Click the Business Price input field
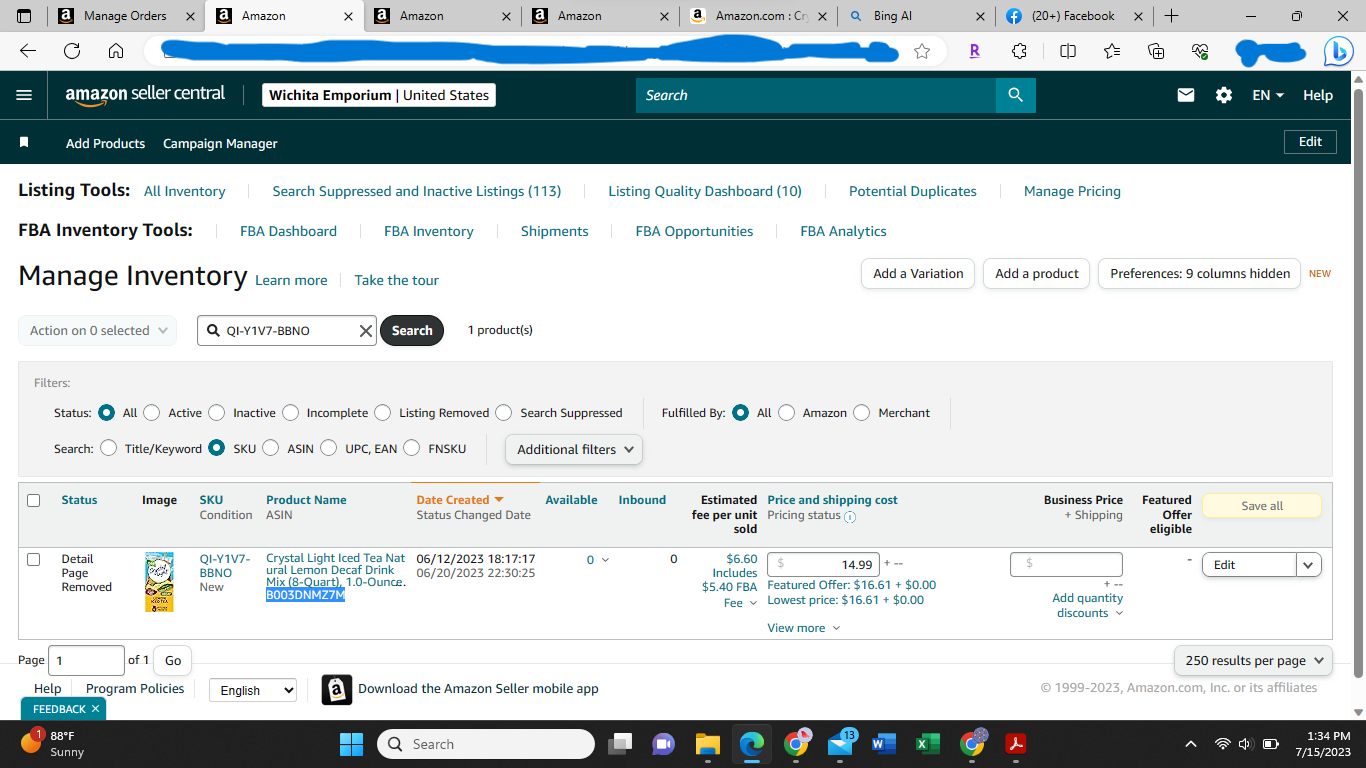Image resolution: width=1366 pixels, height=768 pixels. point(1066,565)
